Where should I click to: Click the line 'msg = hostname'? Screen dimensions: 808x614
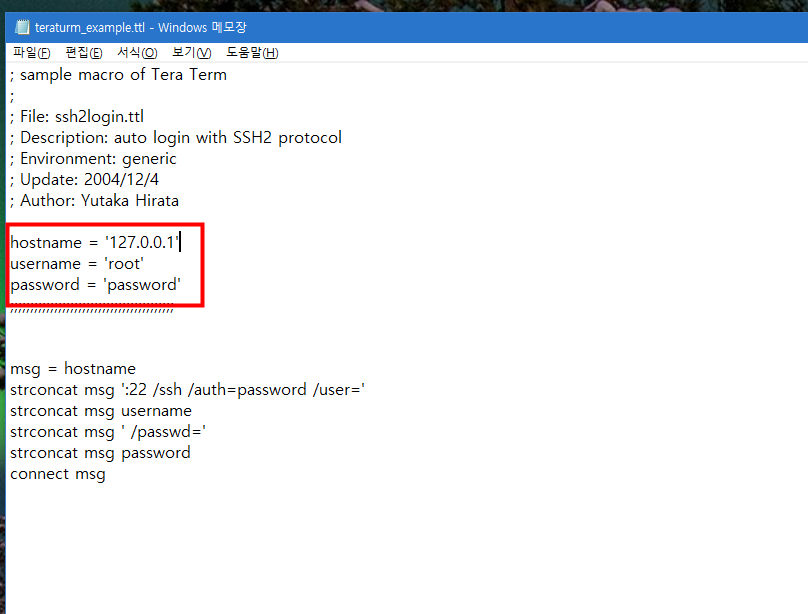[73, 369]
